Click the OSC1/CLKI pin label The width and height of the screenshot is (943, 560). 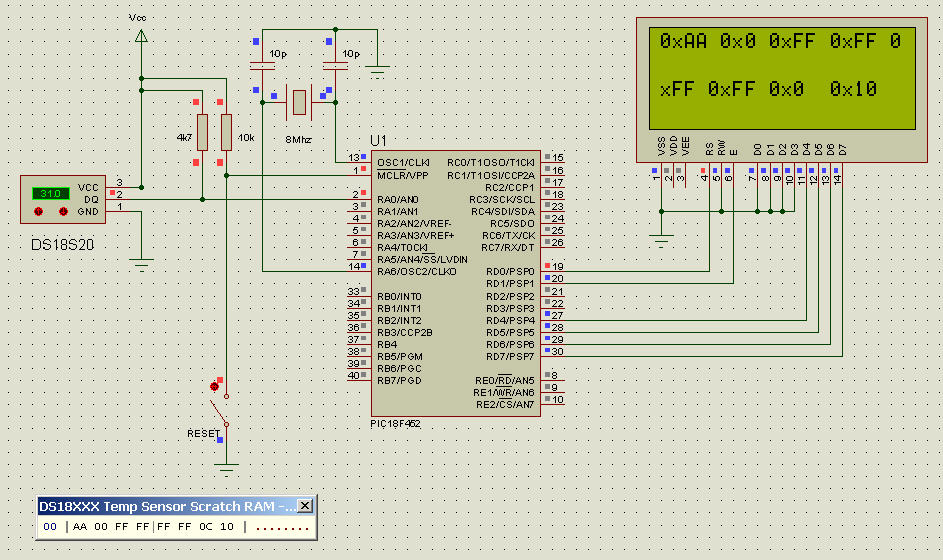click(403, 163)
